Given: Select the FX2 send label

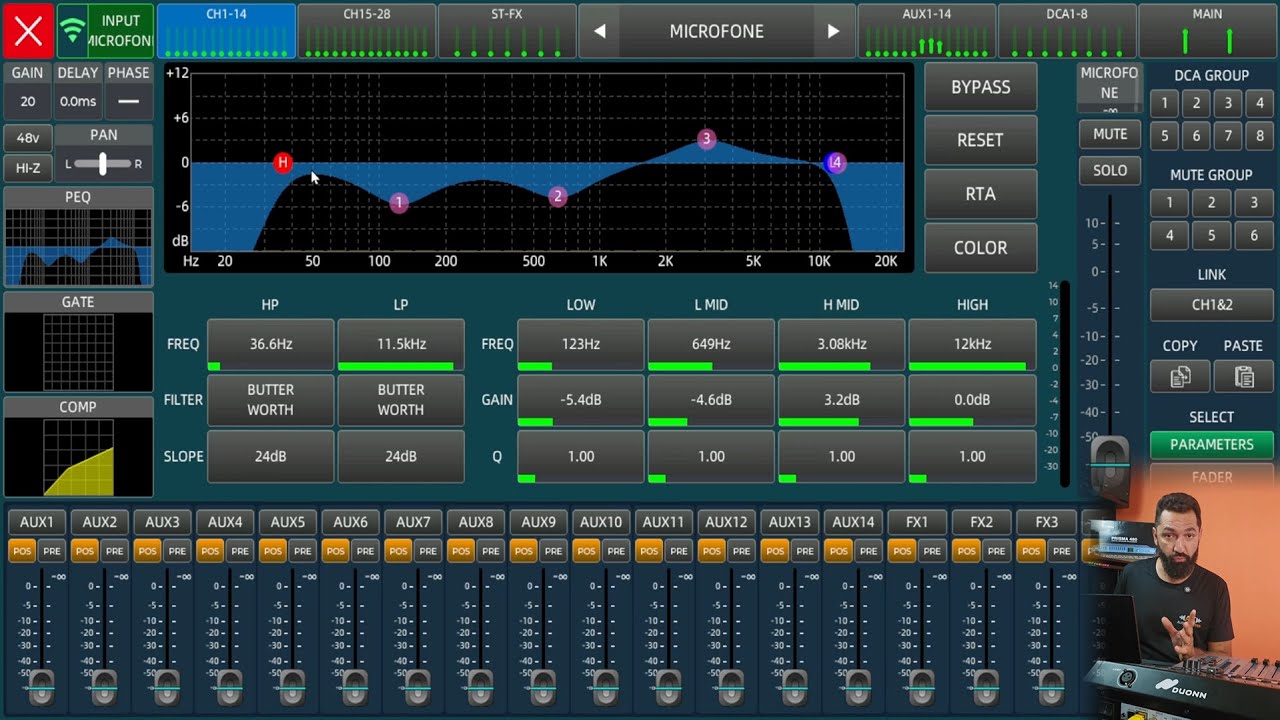Looking at the screenshot, I should click(x=981, y=522).
